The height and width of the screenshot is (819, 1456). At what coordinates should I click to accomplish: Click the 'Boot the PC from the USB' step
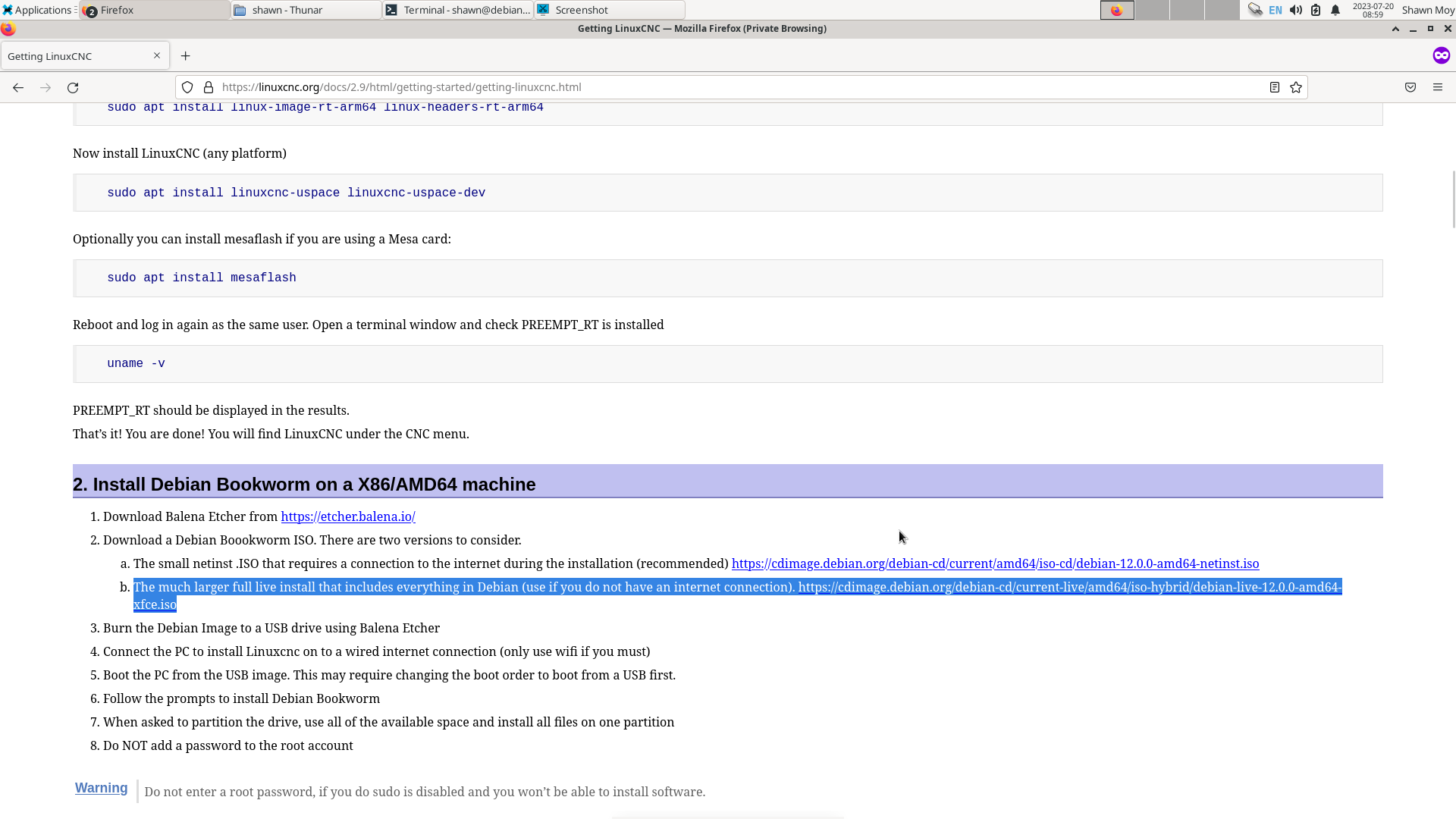389,675
